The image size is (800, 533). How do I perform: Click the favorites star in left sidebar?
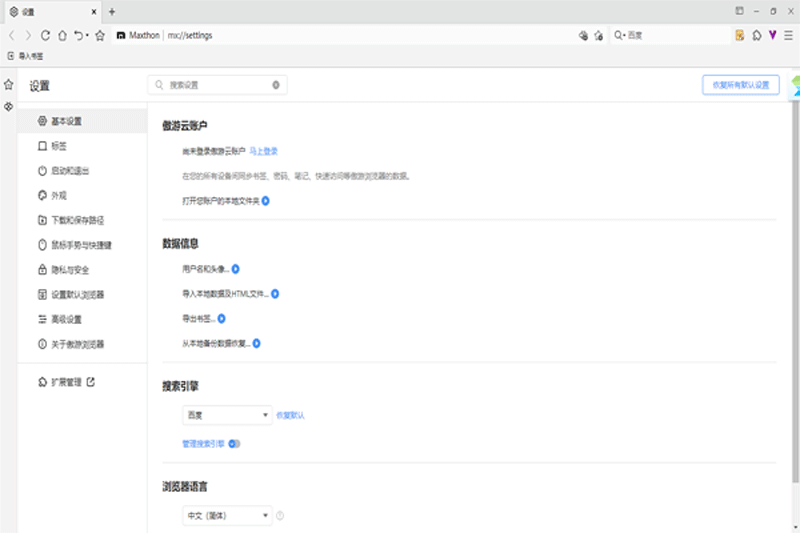tap(8, 85)
